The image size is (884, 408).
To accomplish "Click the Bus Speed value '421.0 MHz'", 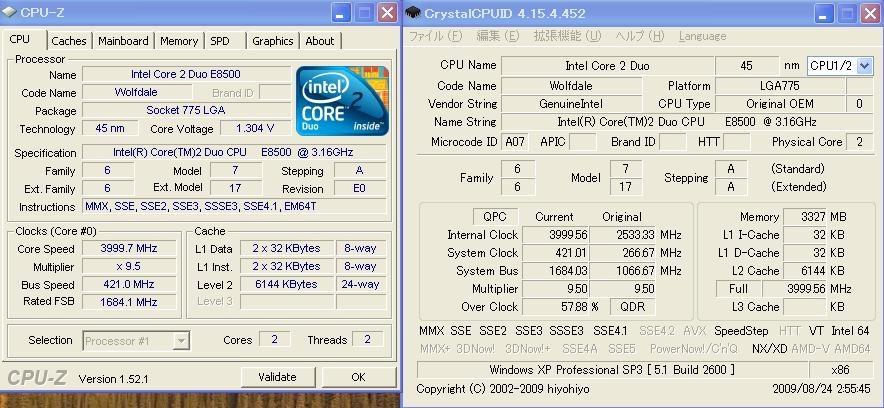I will [x=131, y=285].
